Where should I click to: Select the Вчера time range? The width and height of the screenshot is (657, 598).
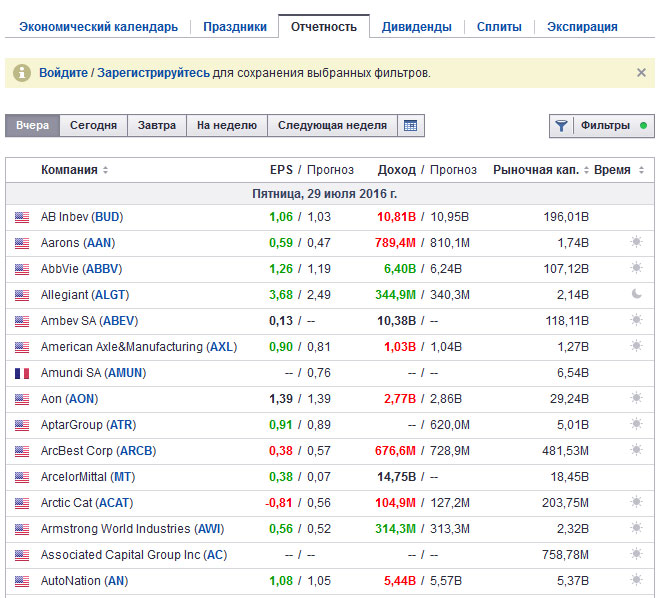coord(33,125)
